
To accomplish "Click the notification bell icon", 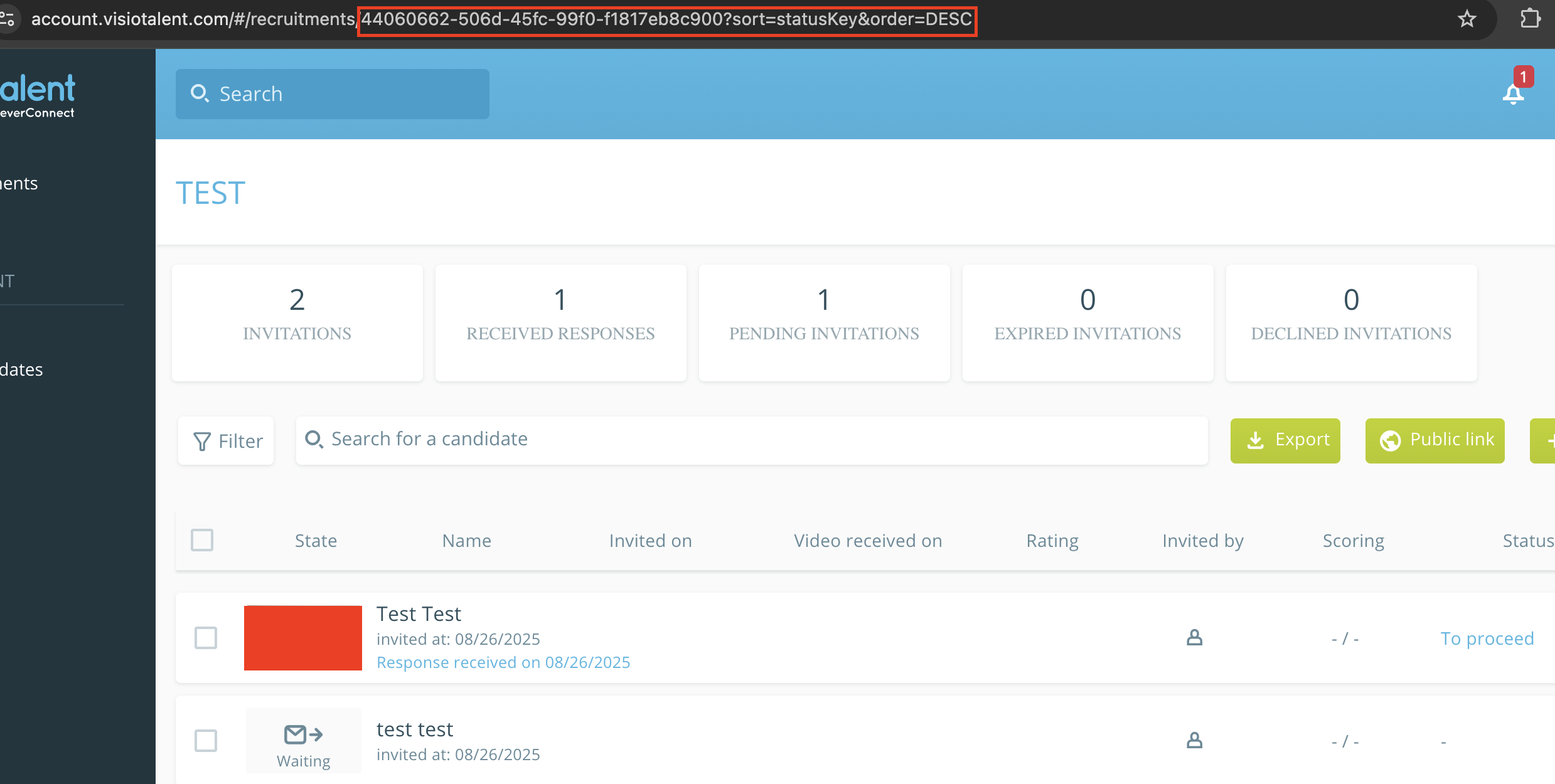I will tap(1513, 94).
